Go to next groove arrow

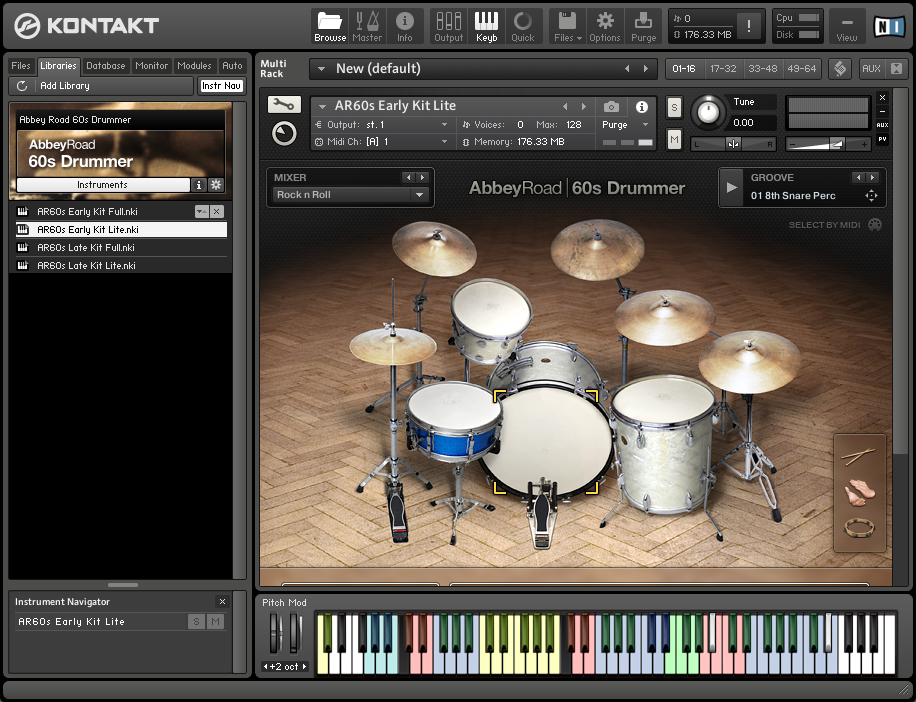[872, 178]
